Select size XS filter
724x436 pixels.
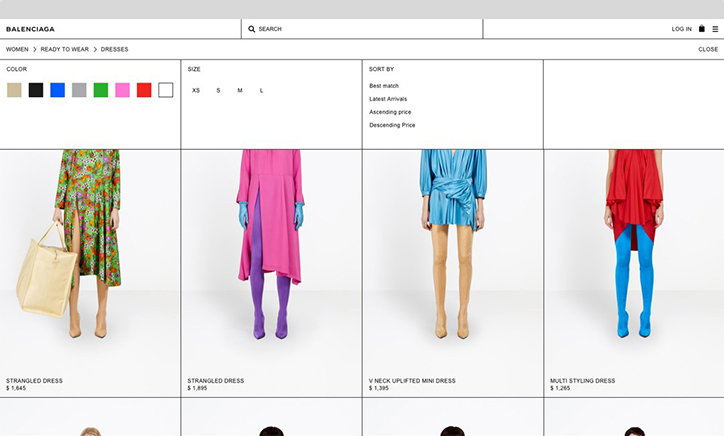coord(196,91)
